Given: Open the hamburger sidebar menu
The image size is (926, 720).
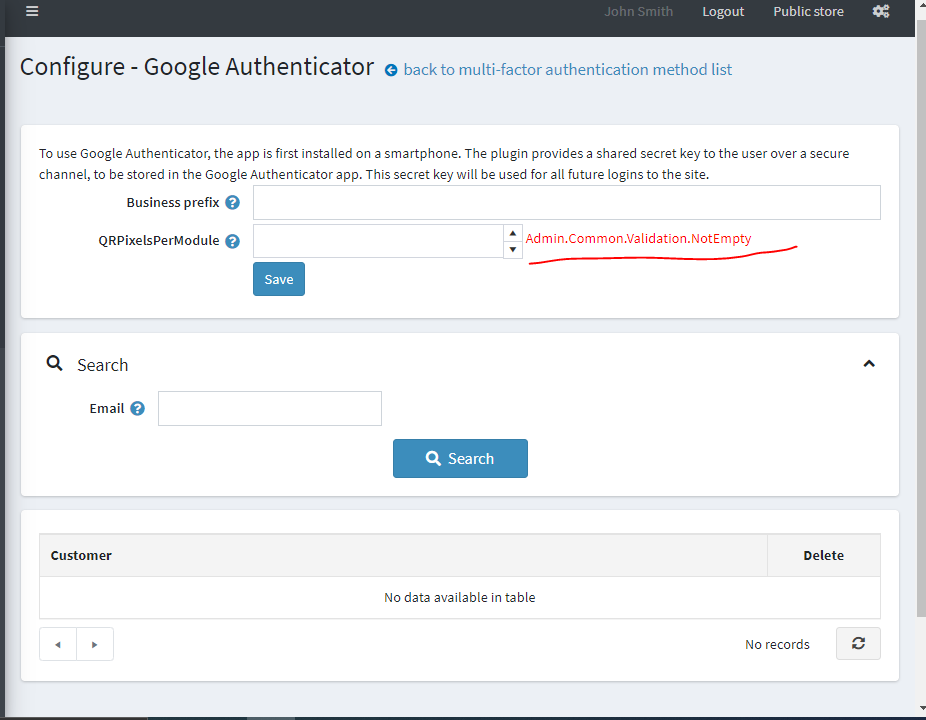Looking at the screenshot, I should coord(32,11).
